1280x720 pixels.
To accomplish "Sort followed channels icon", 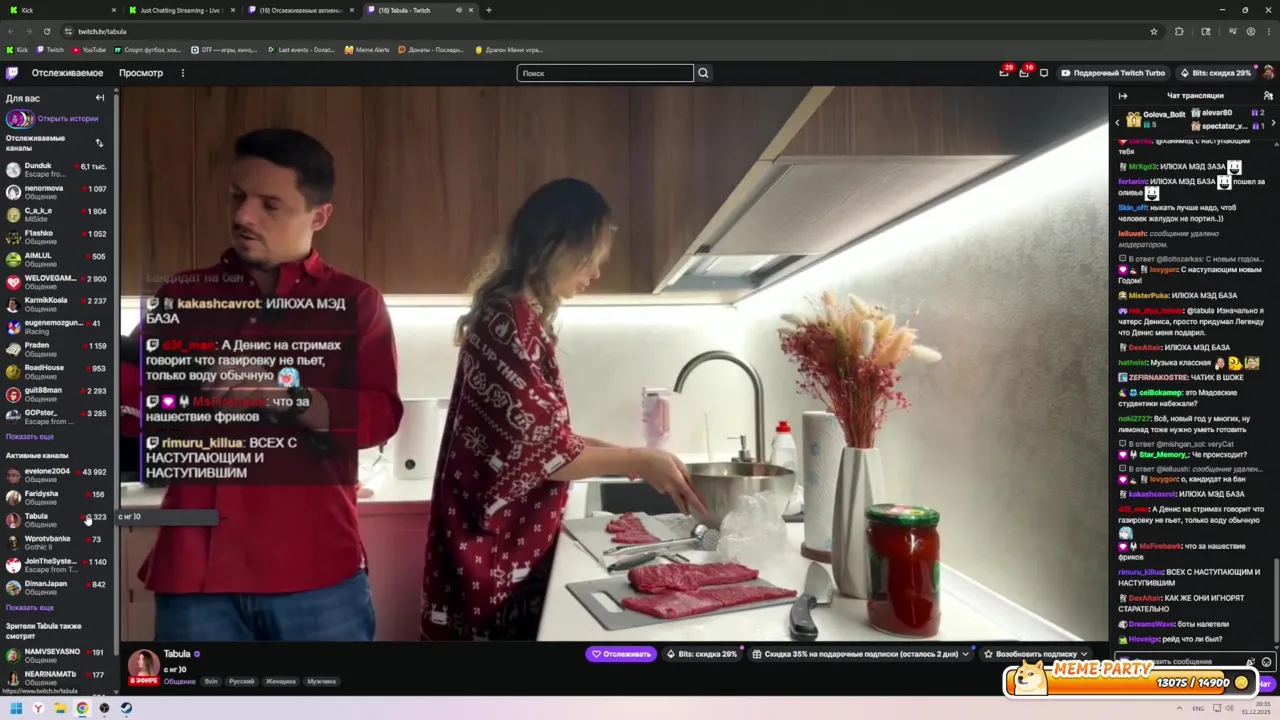I will pos(99,143).
